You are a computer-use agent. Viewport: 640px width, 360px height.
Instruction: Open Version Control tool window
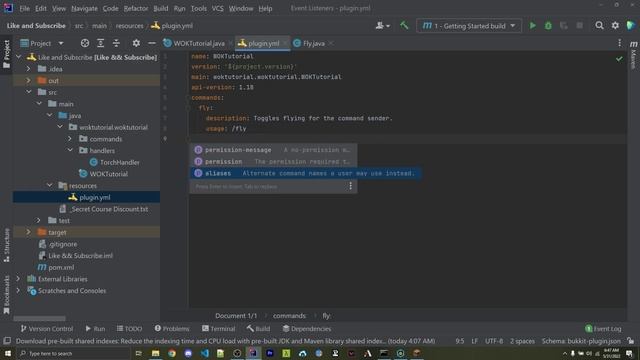47,329
